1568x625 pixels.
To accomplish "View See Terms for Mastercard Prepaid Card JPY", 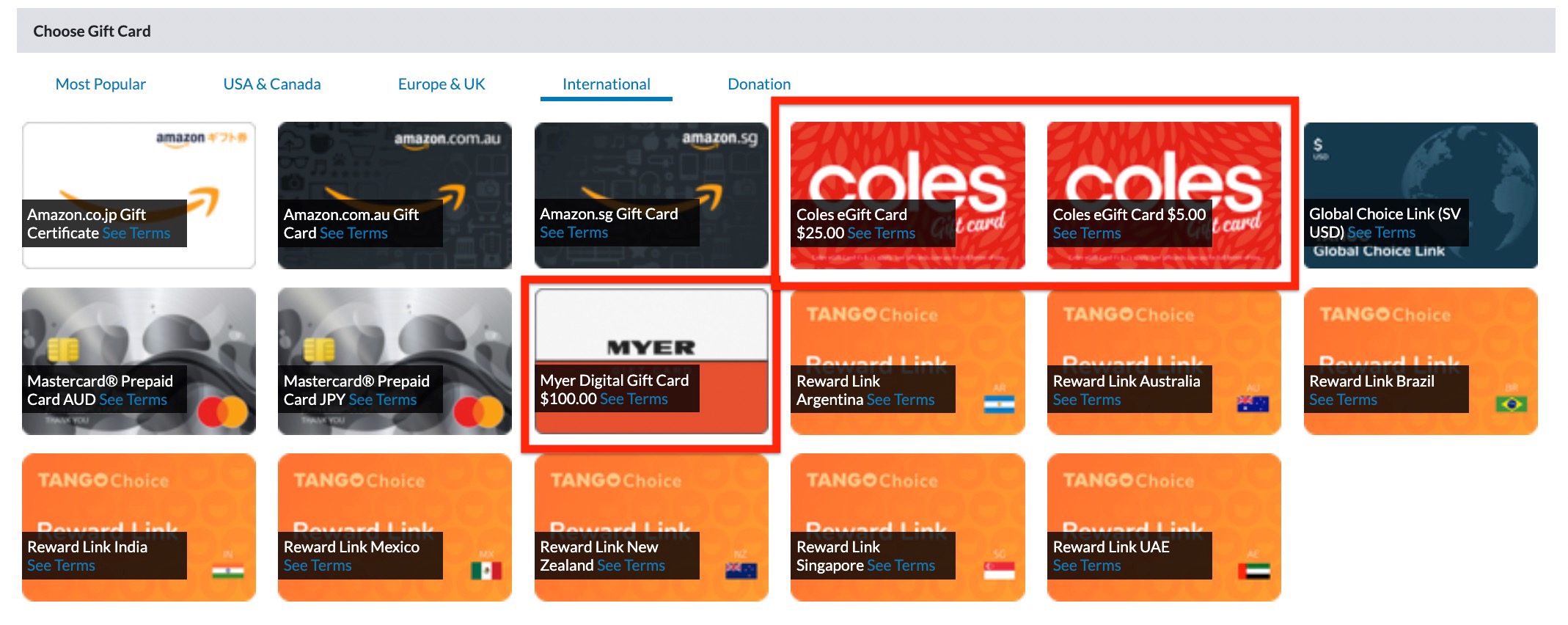I will [x=383, y=400].
